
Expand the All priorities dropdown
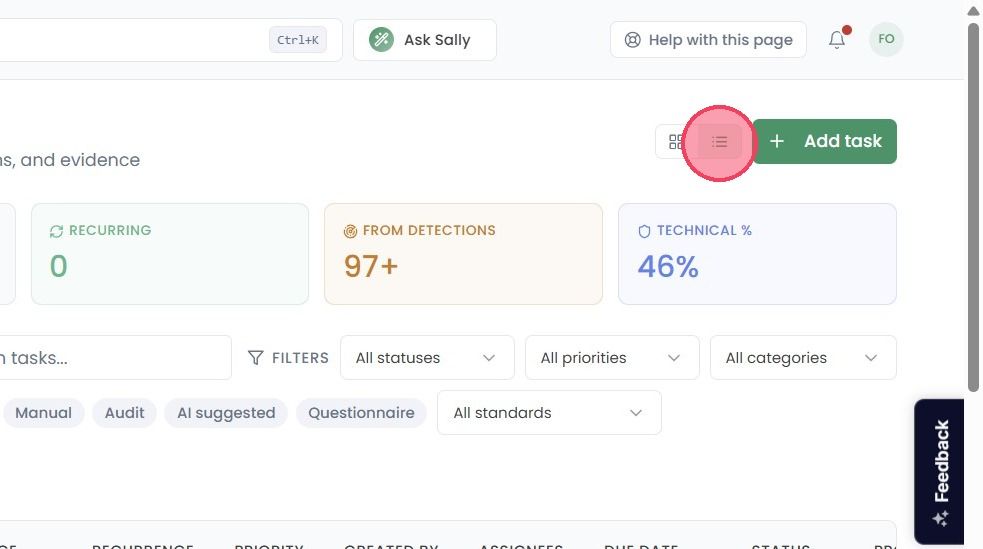coord(612,358)
